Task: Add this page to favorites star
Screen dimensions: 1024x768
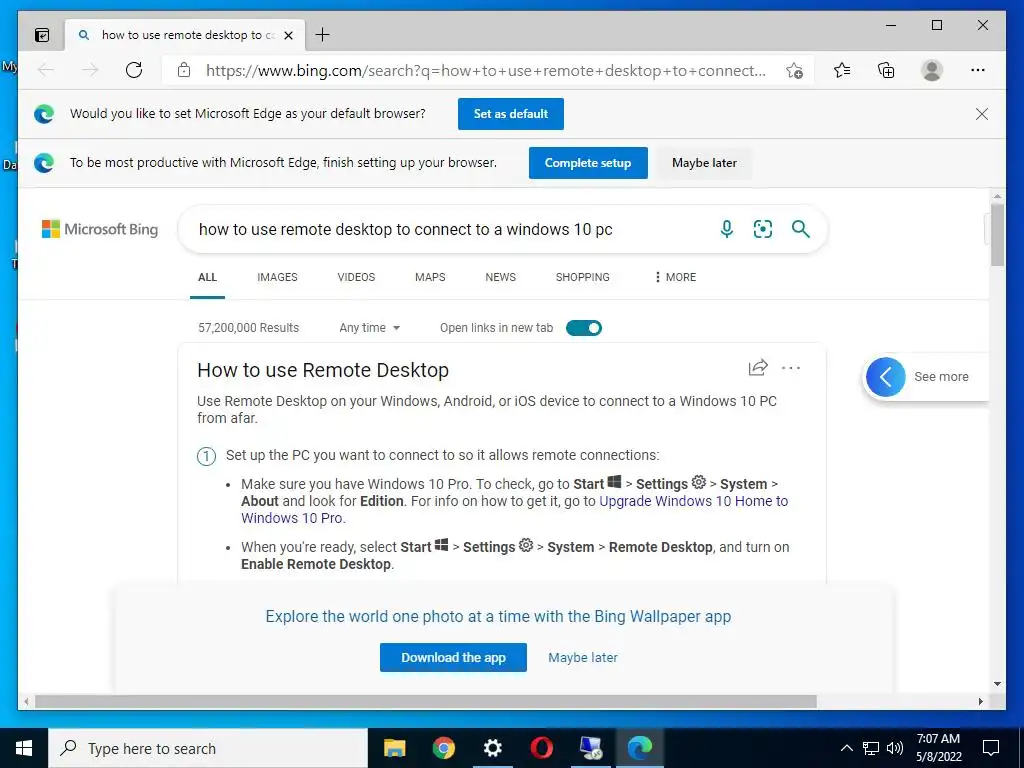Action: (x=794, y=71)
